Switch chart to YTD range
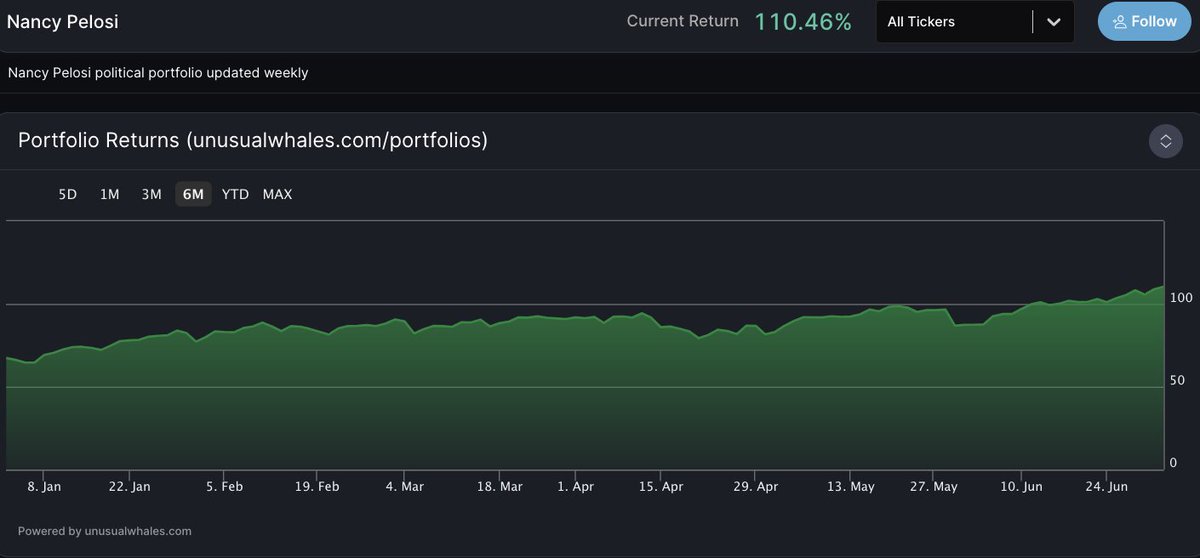The height and width of the screenshot is (558, 1200). (x=235, y=194)
